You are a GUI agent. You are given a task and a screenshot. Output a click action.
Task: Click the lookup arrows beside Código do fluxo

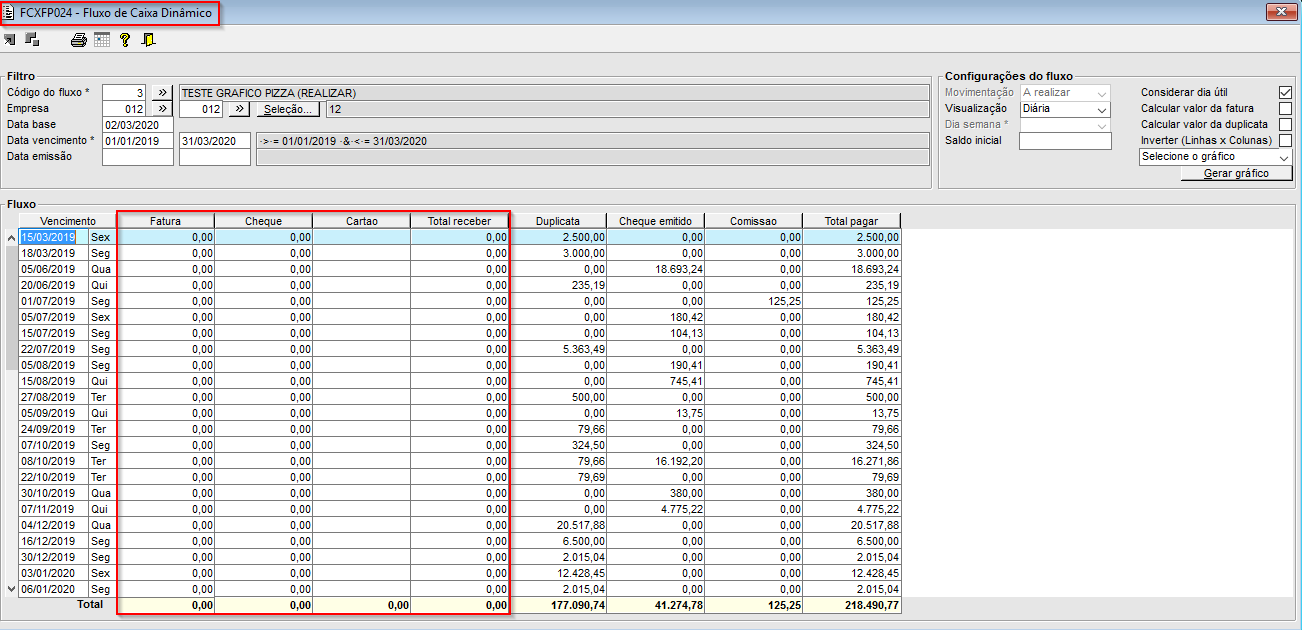[x=163, y=93]
